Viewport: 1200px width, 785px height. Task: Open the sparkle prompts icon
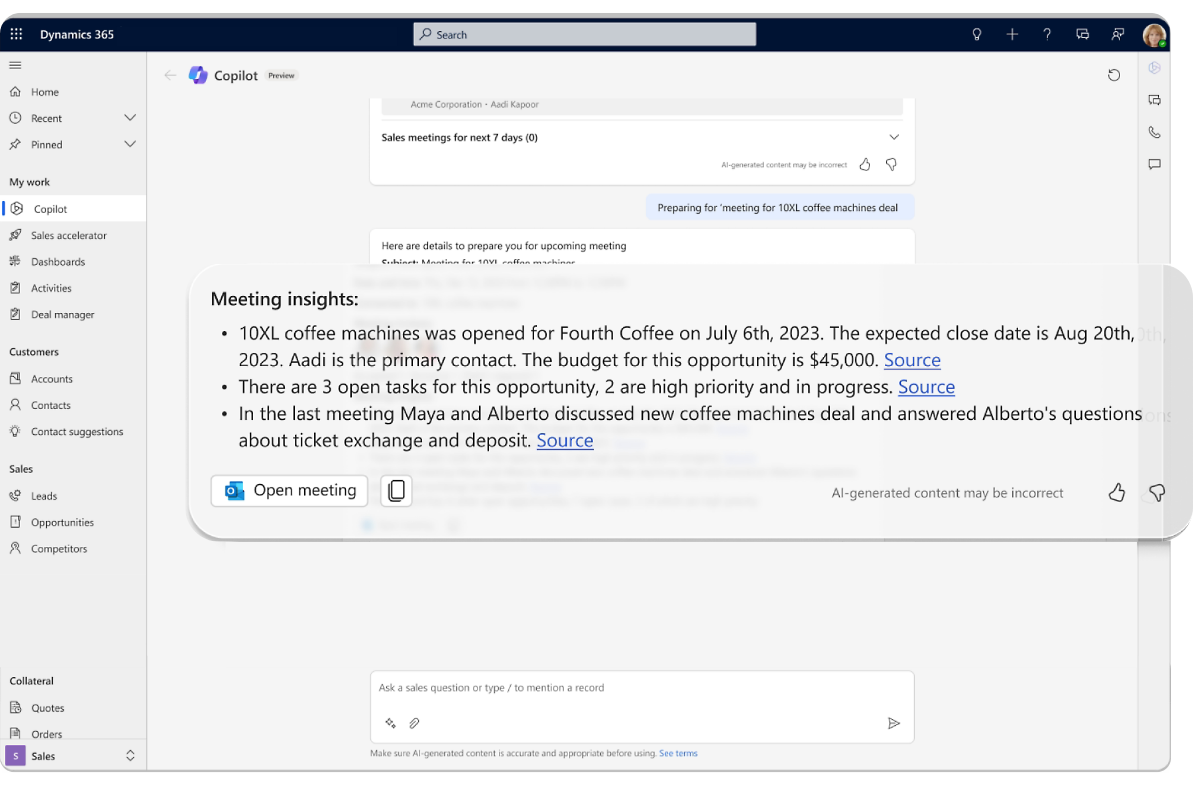click(x=390, y=723)
